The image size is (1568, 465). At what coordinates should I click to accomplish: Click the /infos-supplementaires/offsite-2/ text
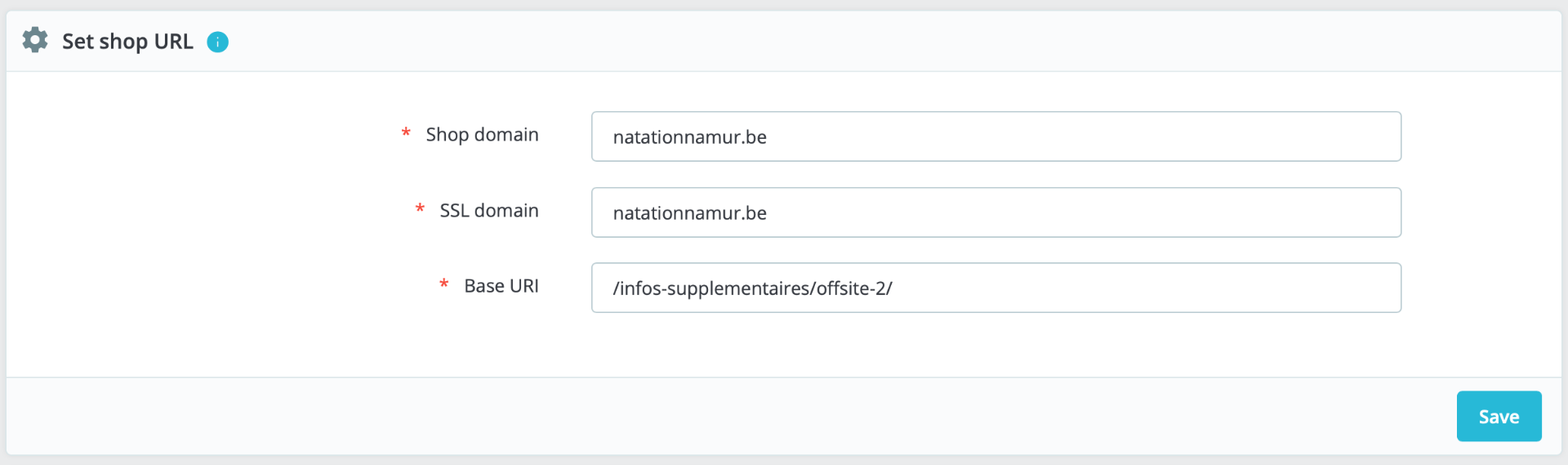point(752,288)
